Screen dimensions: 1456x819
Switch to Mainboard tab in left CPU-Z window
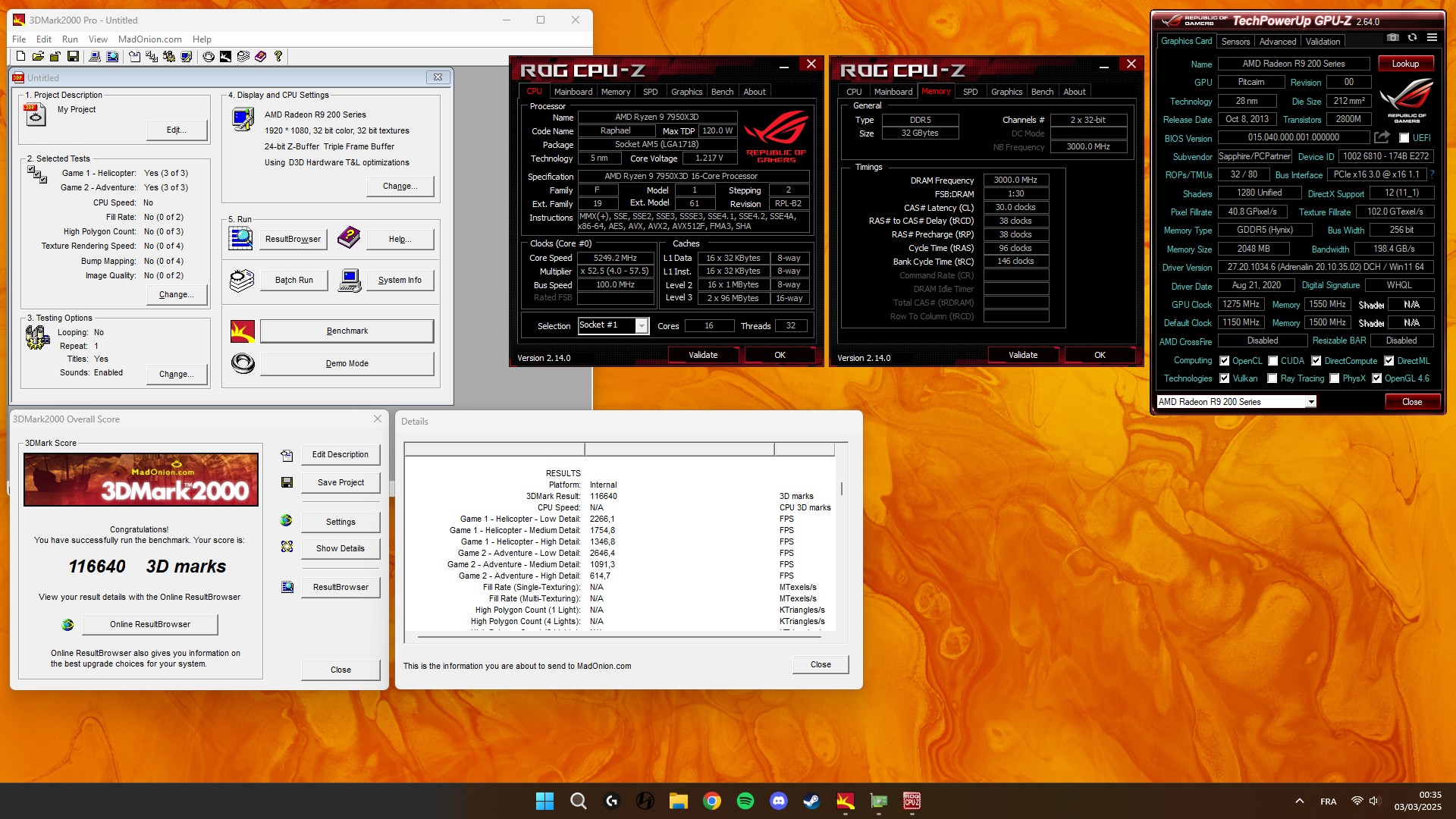coord(573,92)
